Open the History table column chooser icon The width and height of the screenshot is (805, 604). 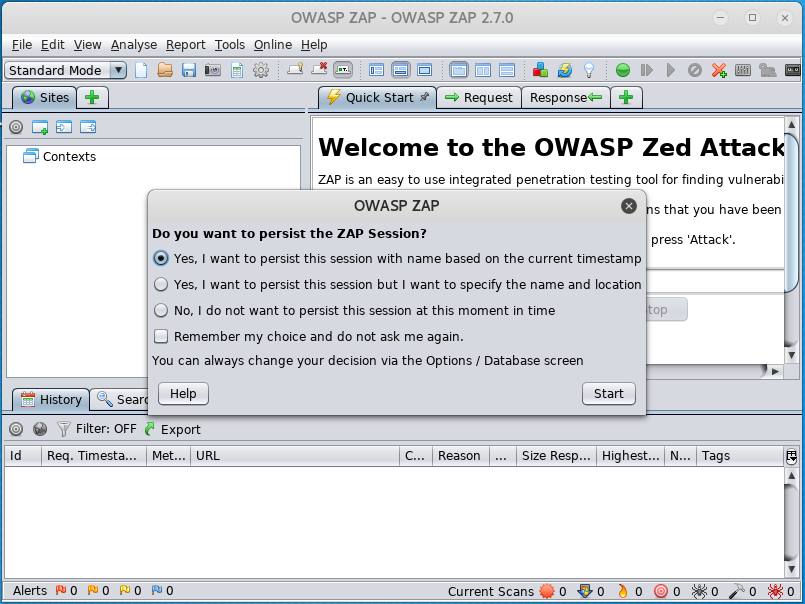[x=791, y=456]
